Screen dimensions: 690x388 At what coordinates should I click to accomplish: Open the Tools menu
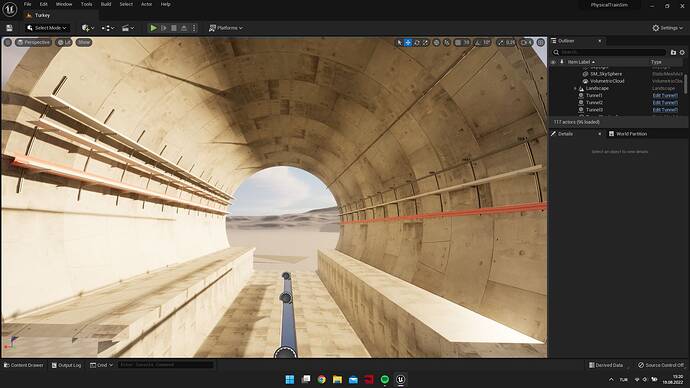click(x=87, y=4)
